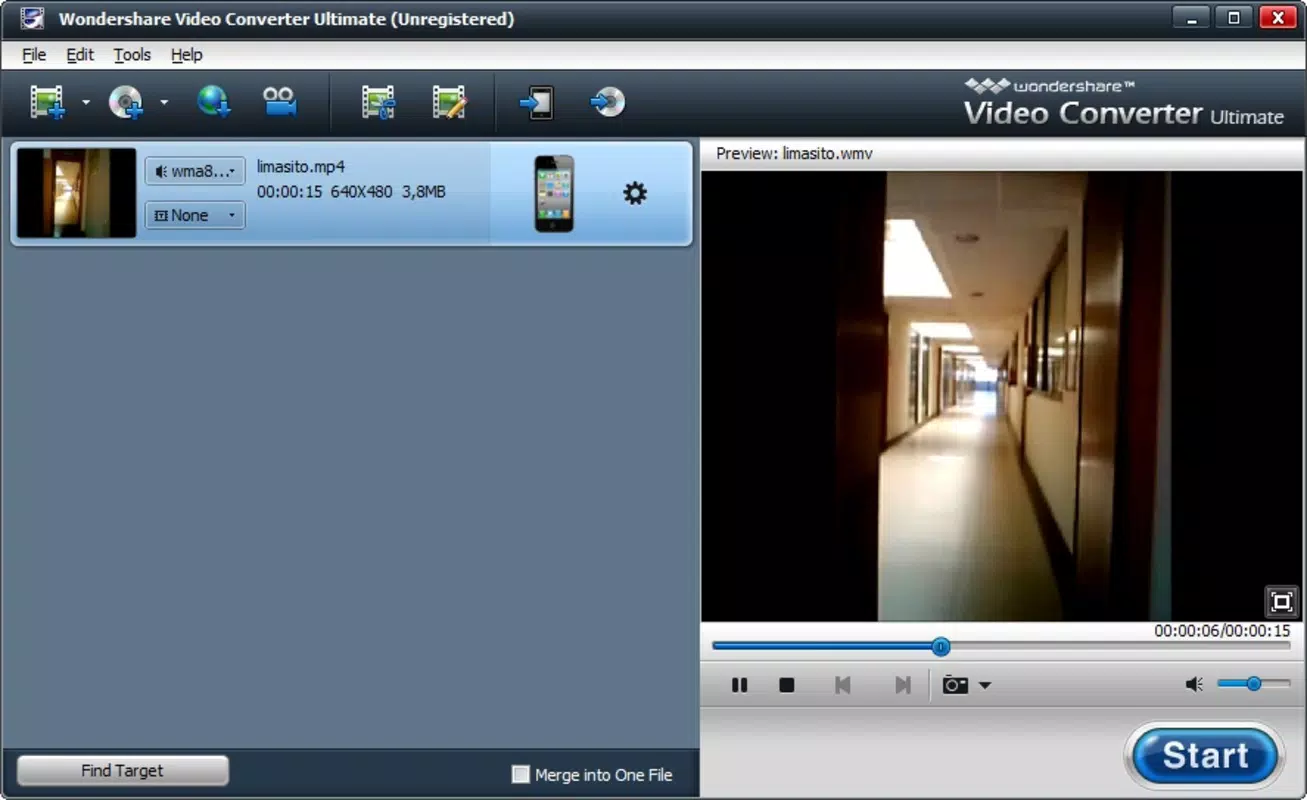Click the edit video pencil film icon
The width and height of the screenshot is (1307, 800).
coord(449,102)
